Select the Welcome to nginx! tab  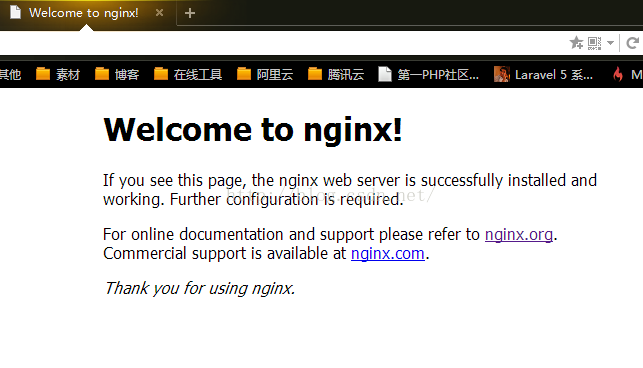86,14
